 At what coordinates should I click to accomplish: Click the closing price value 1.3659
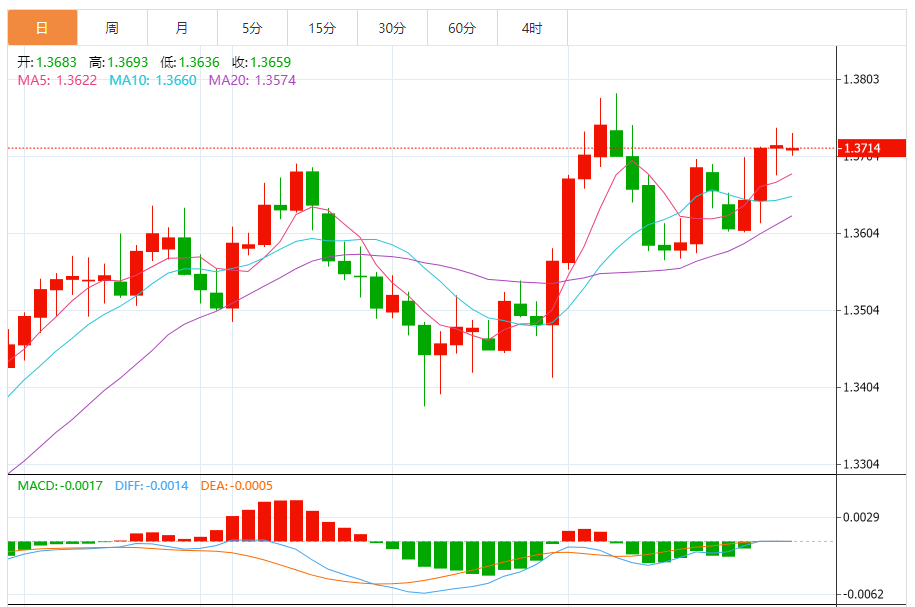[x=271, y=62]
